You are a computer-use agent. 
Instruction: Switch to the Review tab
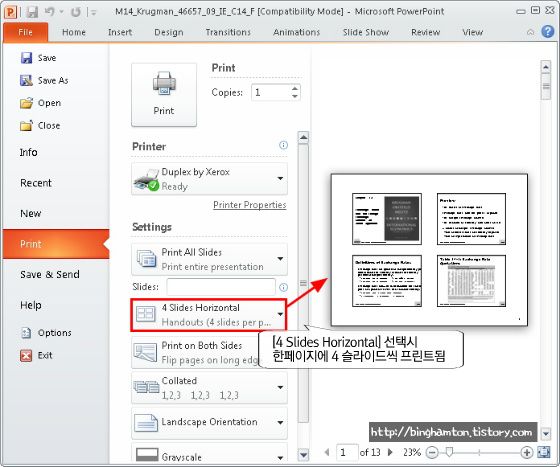tap(425, 32)
